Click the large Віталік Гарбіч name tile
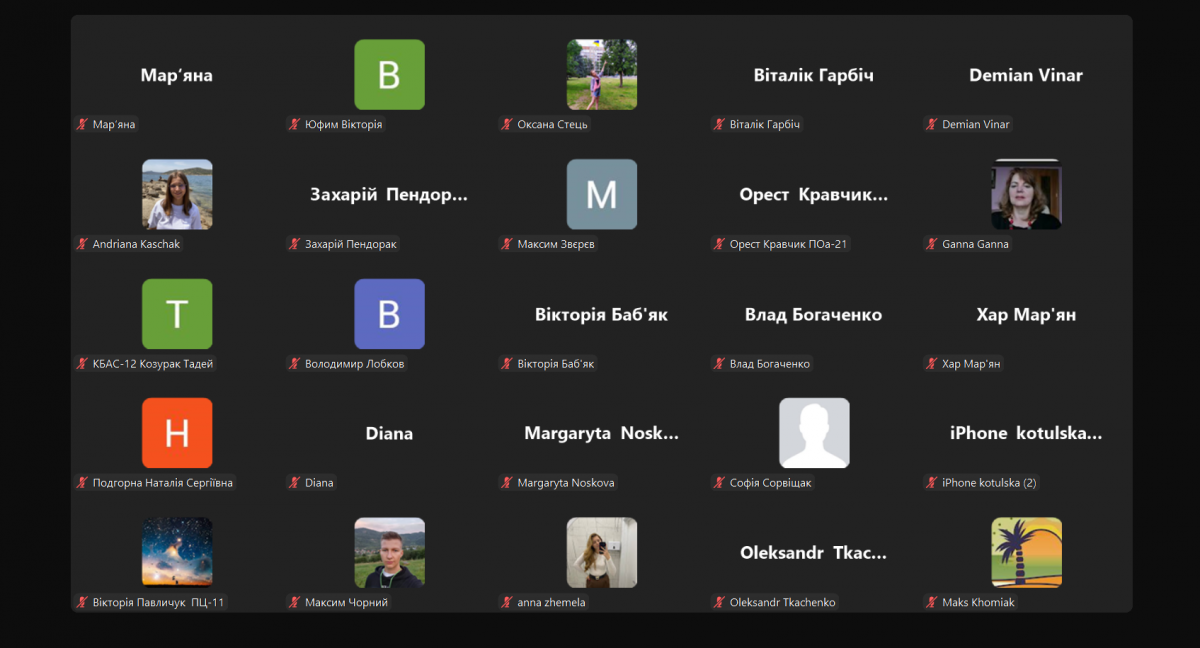Image resolution: width=1200 pixels, height=648 pixels. (813, 76)
